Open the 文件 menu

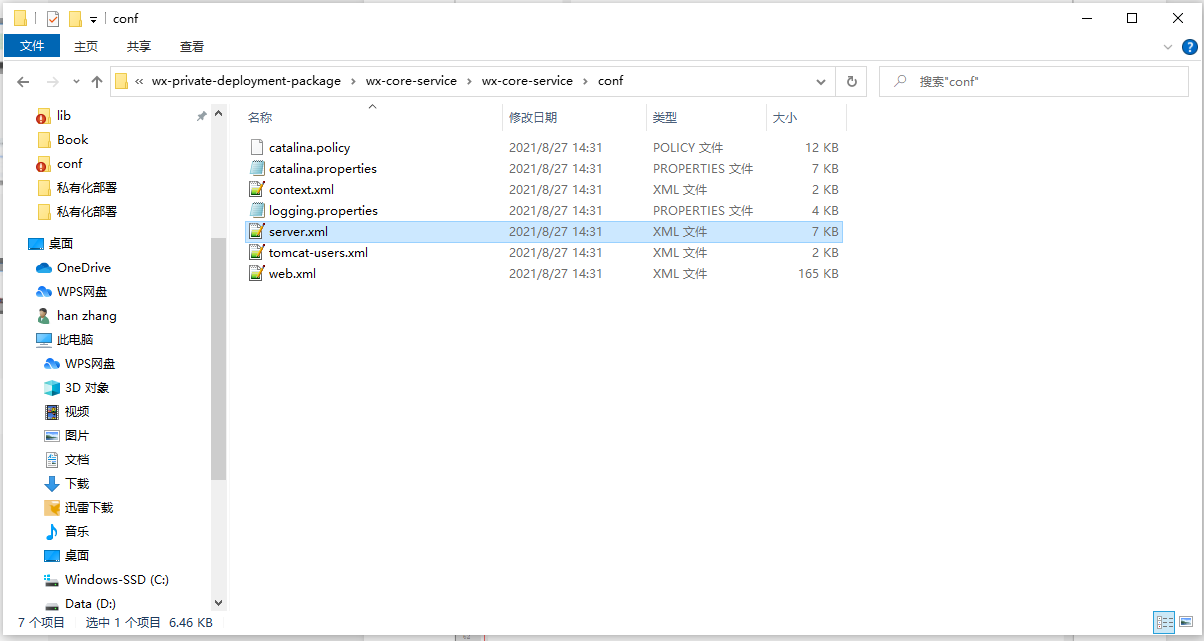pyautogui.click(x=32, y=46)
